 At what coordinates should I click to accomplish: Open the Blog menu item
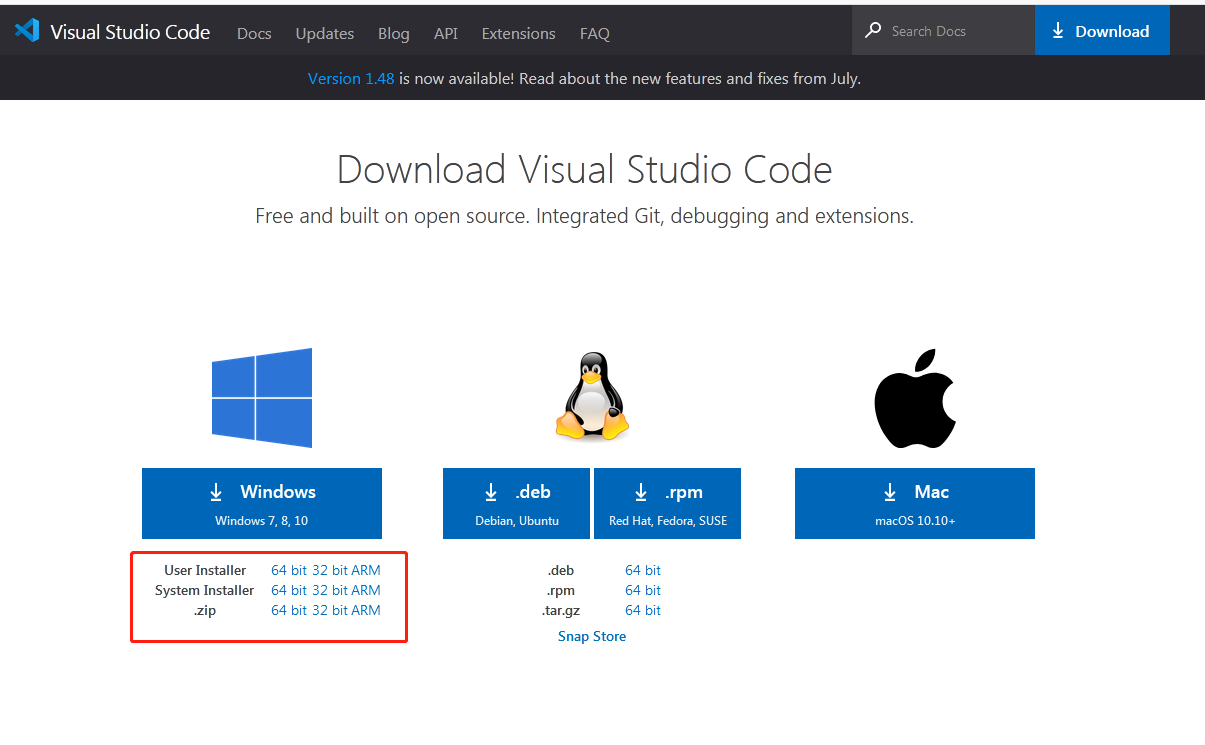[x=394, y=33]
